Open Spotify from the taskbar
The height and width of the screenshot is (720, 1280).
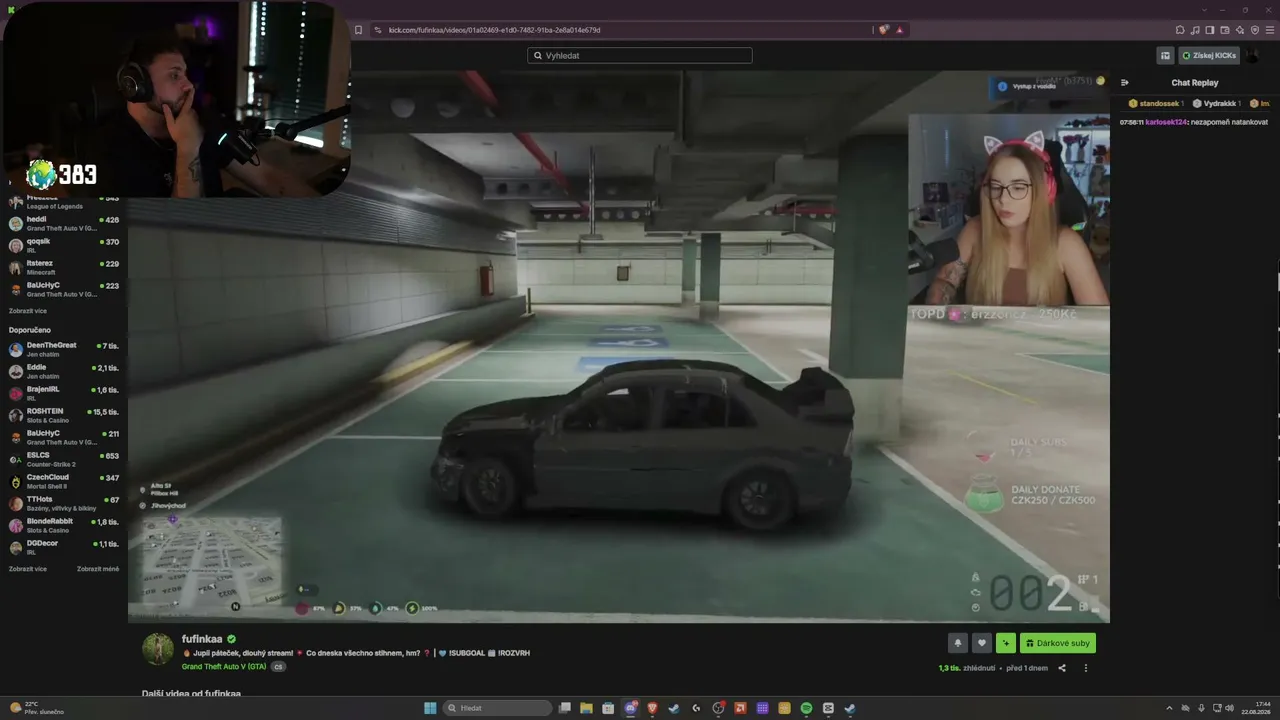coord(806,708)
